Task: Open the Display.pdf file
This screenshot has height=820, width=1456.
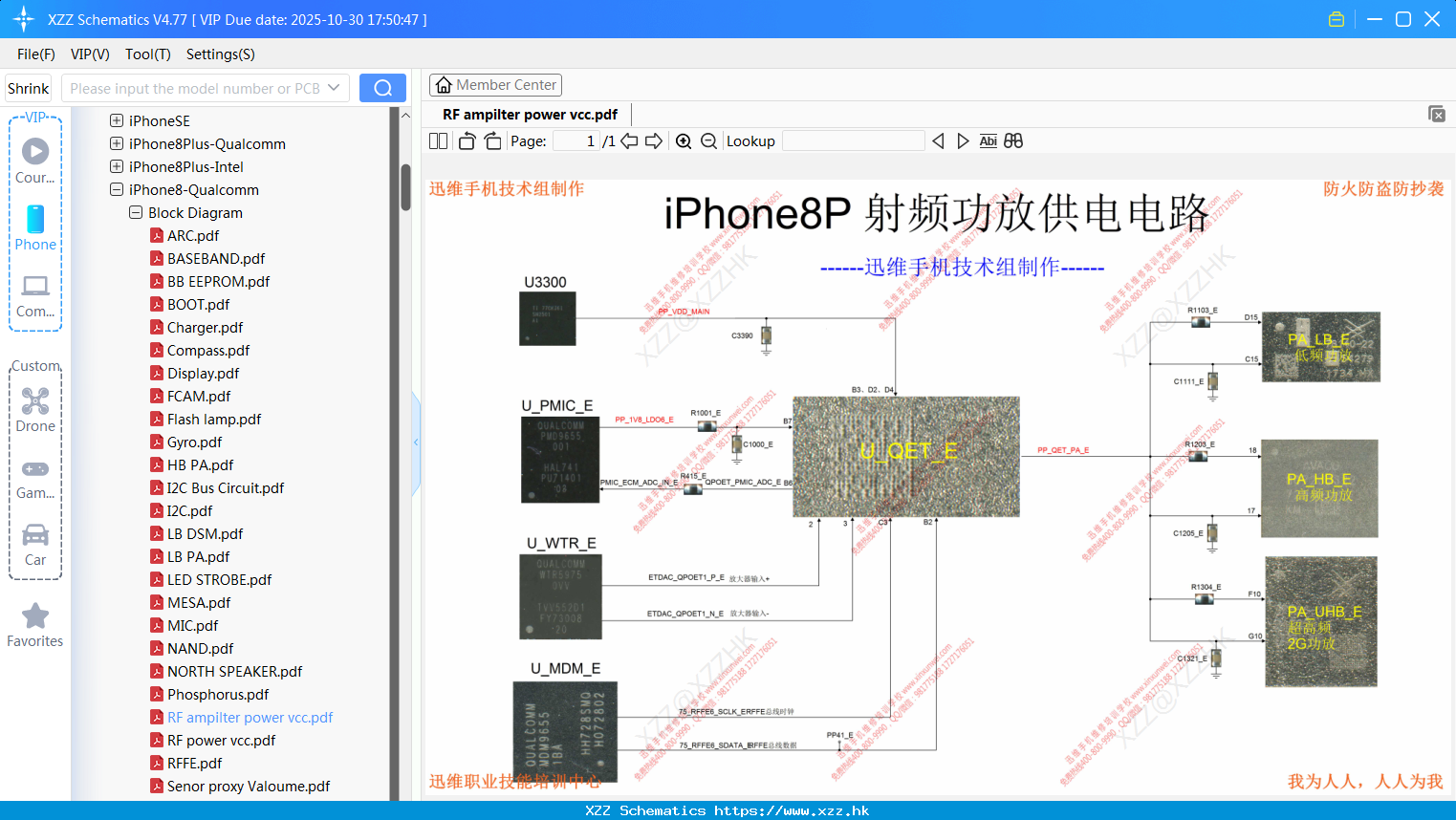Action: pyautogui.click(x=203, y=373)
